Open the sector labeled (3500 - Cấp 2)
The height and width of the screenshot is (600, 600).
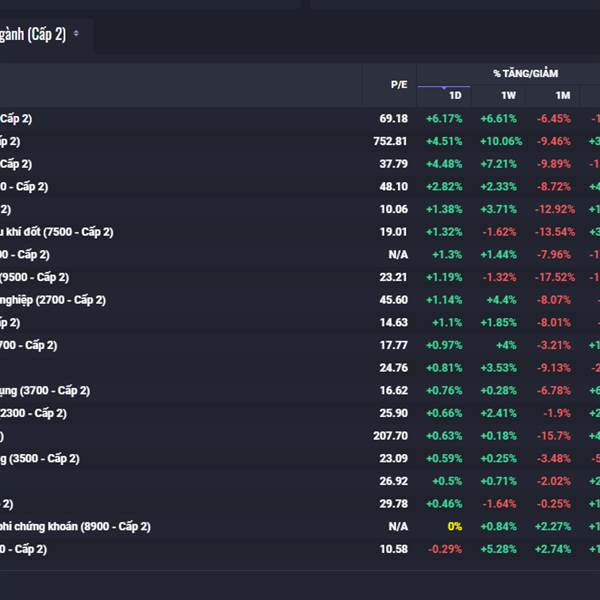coord(40,458)
